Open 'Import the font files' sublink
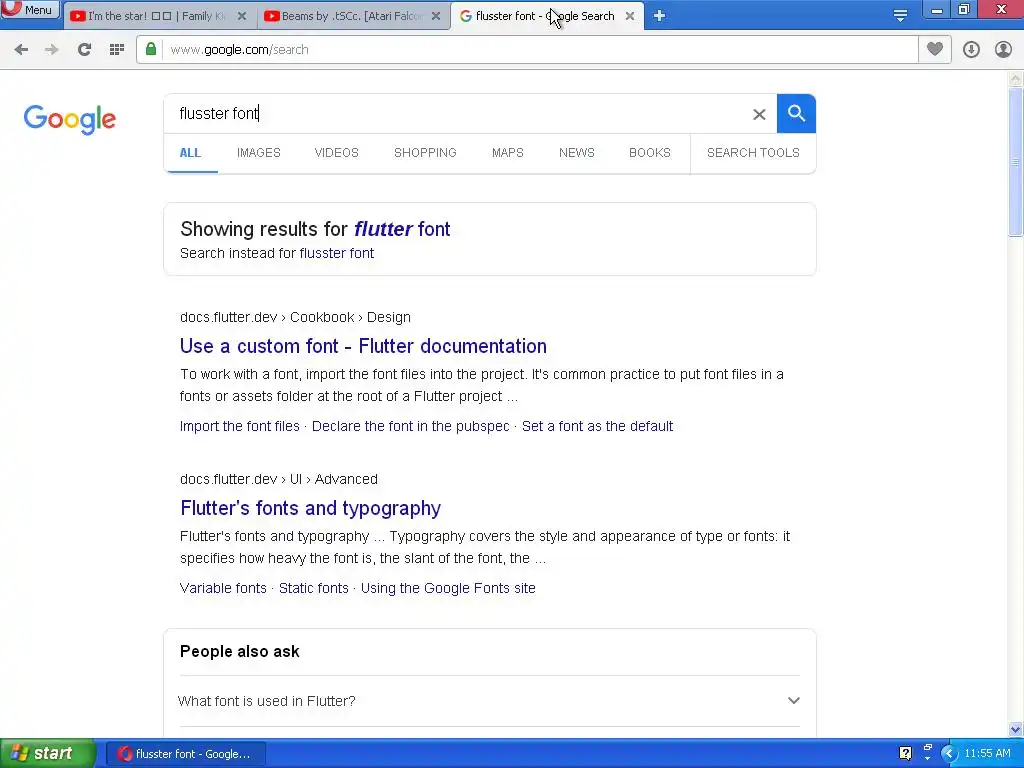Screen dimensions: 1024x768 click(x=240, y=426)
